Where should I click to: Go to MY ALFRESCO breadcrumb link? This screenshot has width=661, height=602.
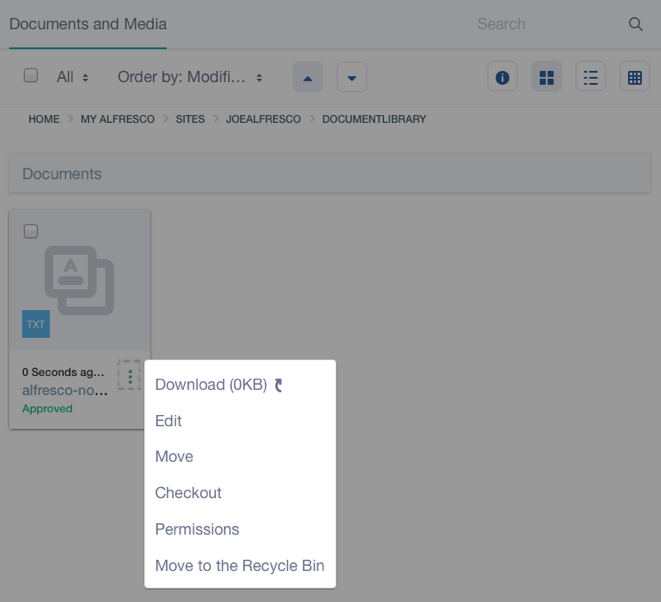coord(118,119)
